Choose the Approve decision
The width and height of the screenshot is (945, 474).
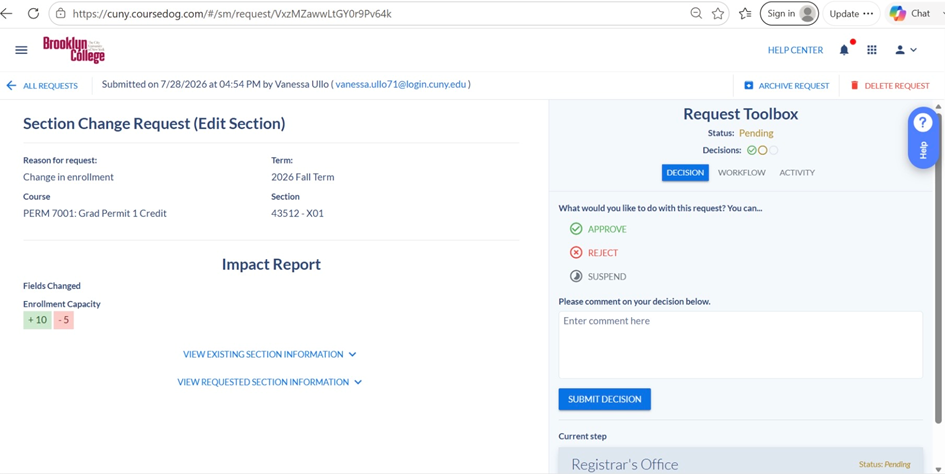[598, 229]
